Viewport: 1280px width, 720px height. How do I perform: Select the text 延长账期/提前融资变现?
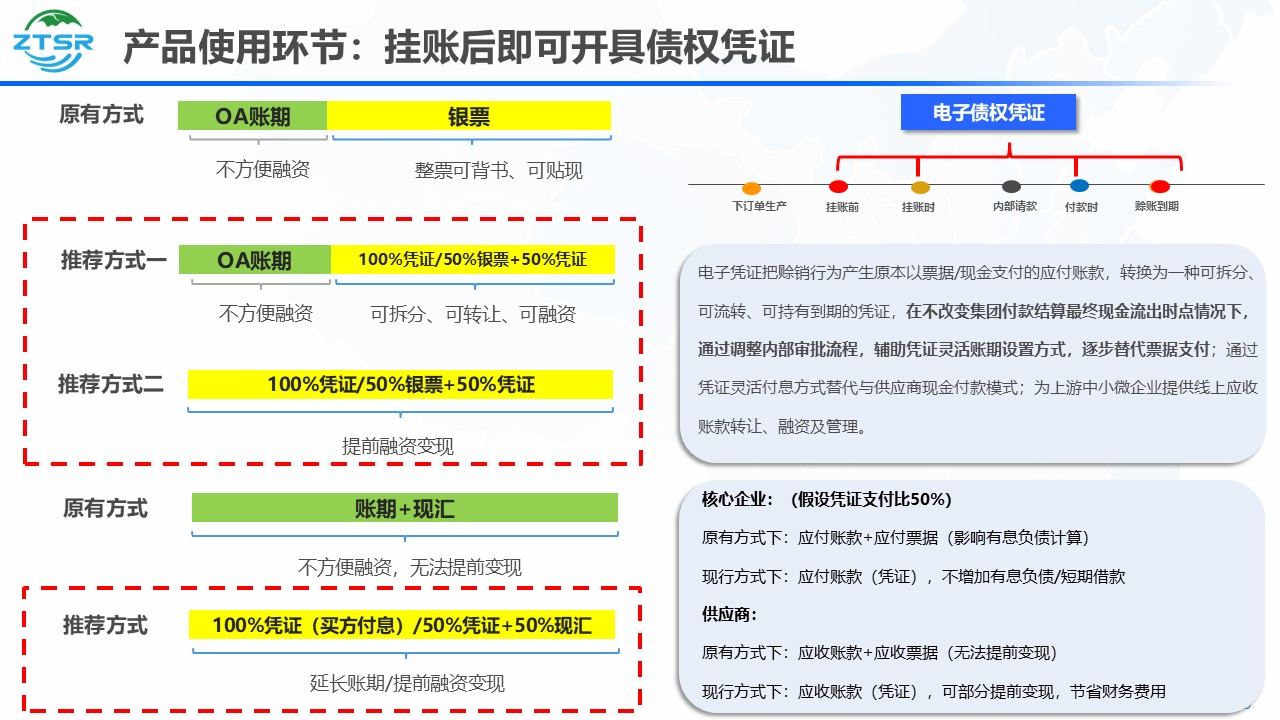407,683
